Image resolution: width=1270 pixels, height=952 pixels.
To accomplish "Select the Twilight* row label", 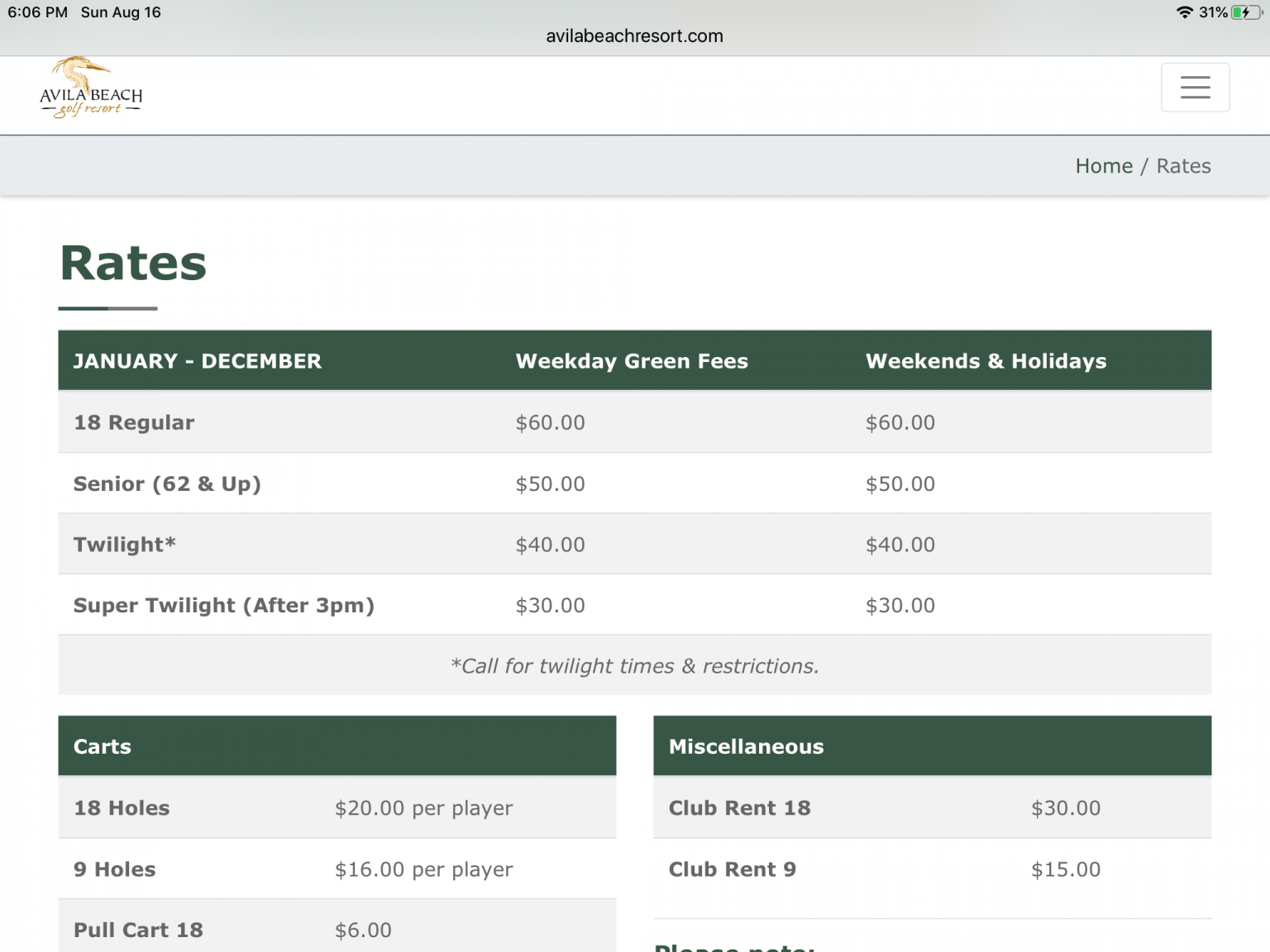I will pos(124,545).
